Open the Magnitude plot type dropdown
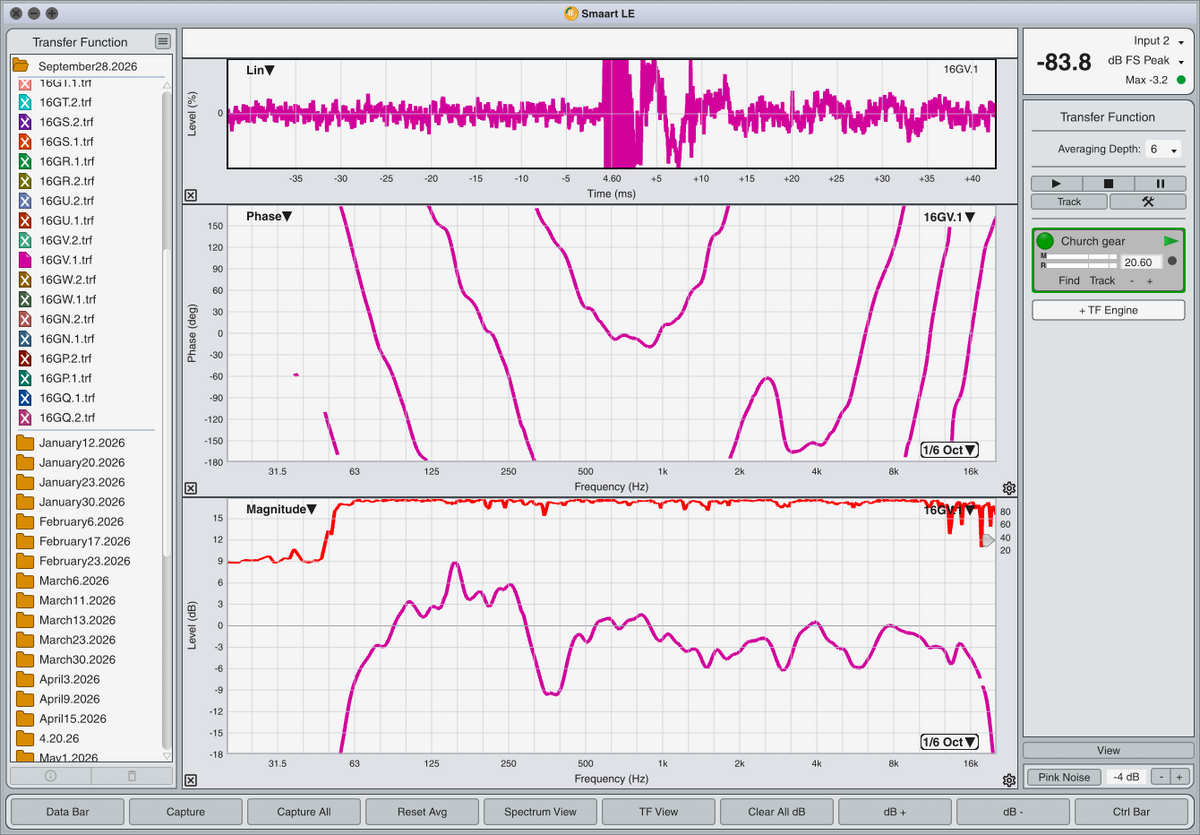Screen dimensions: 1200x835 click(281, 509)
